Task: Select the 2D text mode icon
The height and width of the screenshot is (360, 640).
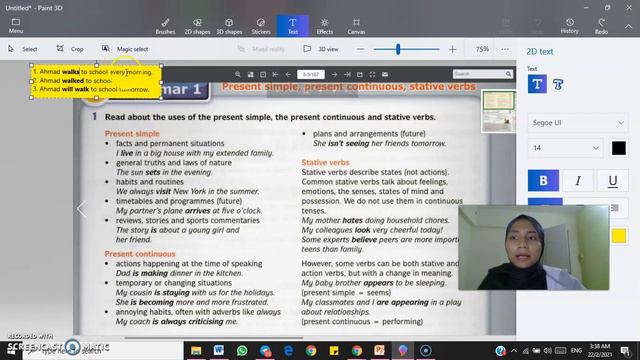Action: coord(537,84)
